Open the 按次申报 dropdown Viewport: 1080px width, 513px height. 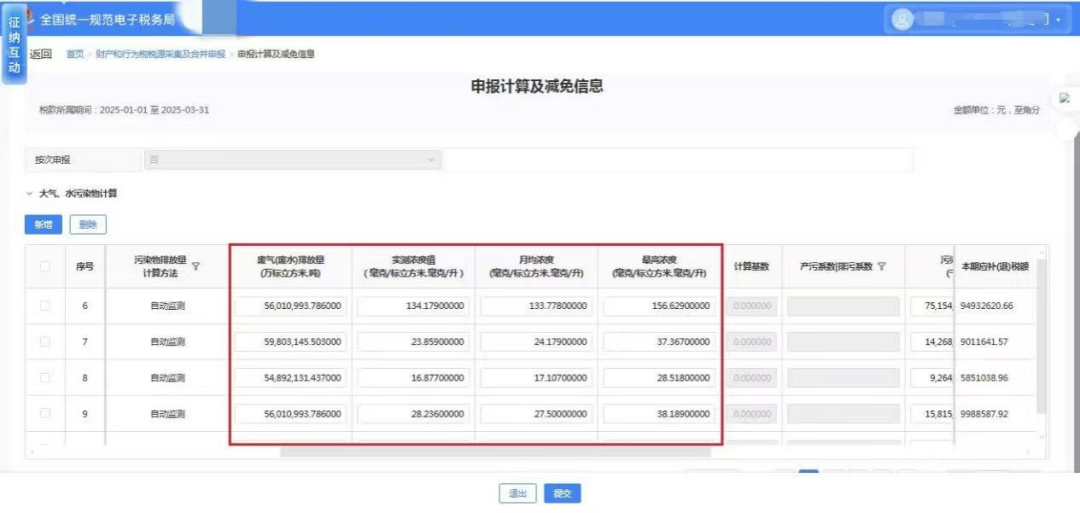[x=292, y=160]
